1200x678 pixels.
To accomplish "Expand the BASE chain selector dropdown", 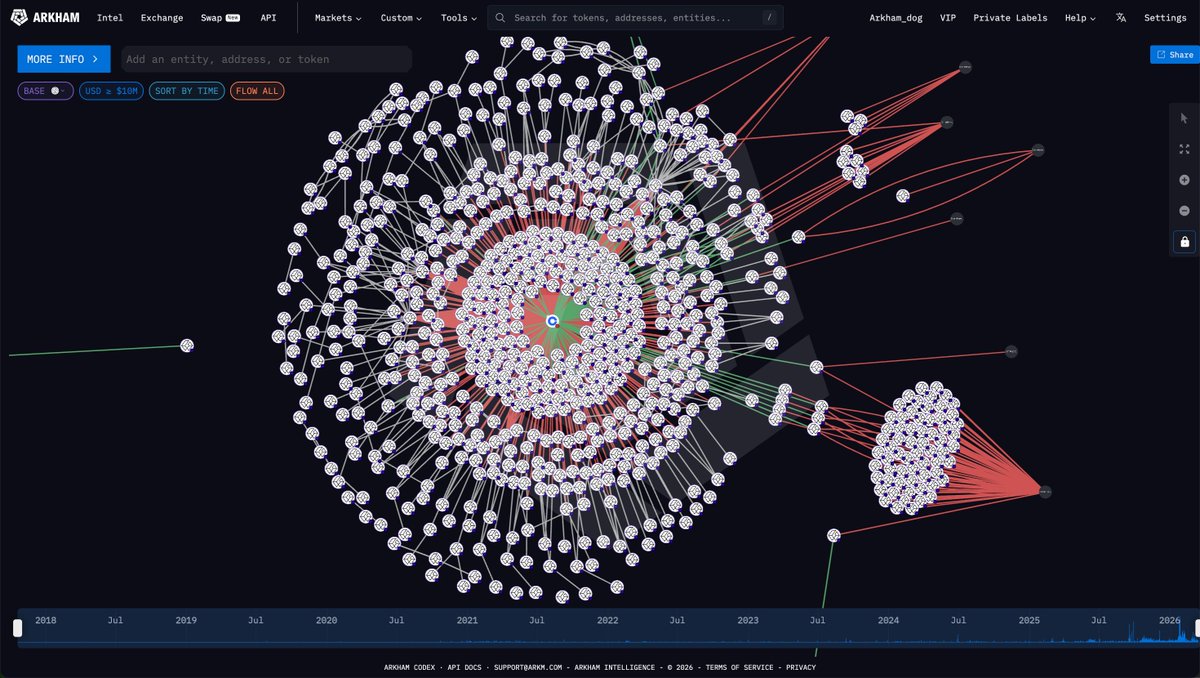I will click(45, 91).
